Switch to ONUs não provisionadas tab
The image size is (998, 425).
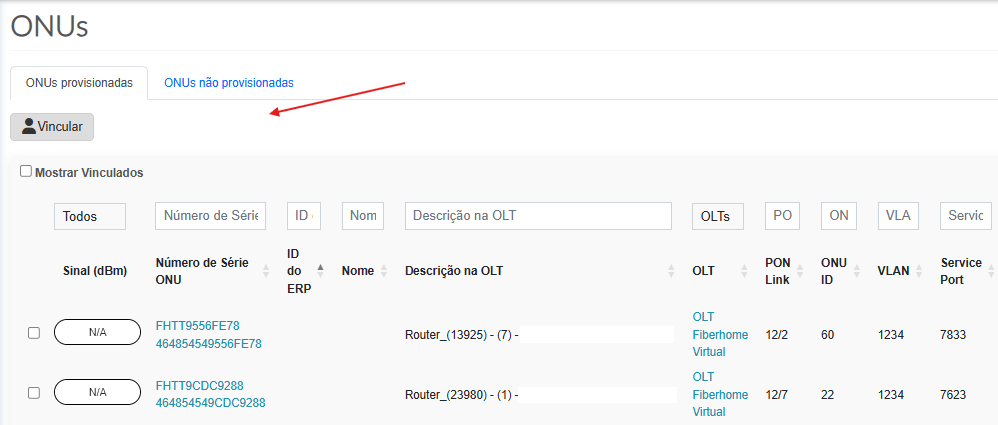[229, 83]
